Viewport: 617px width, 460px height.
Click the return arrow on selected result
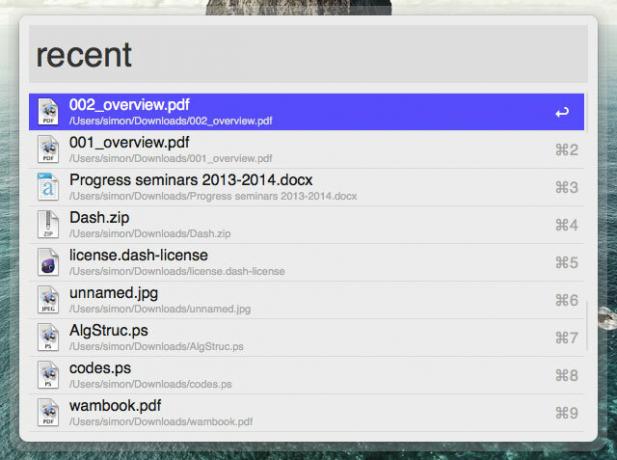click(562, 113)
